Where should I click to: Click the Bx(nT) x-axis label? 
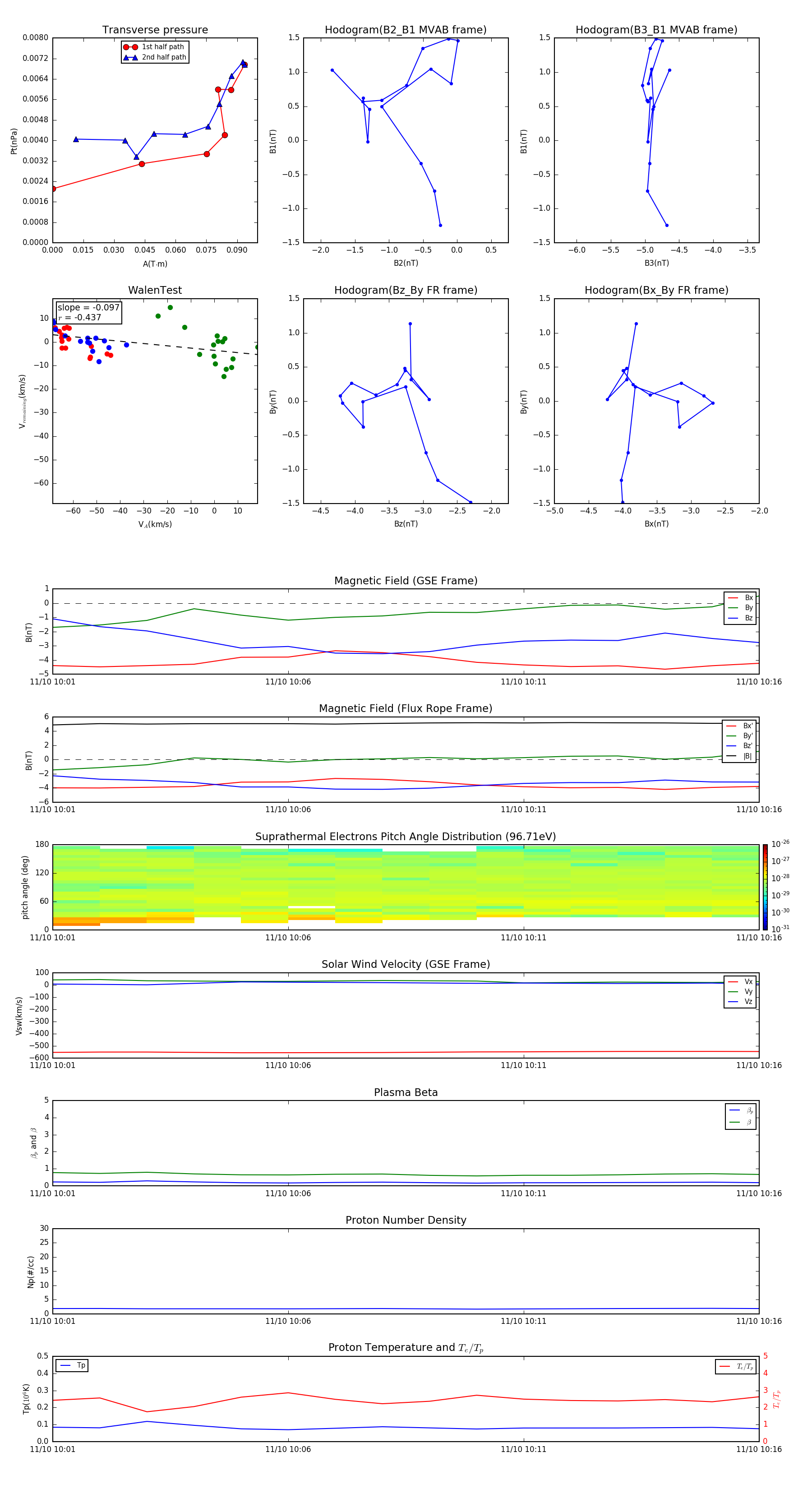pyautogui.click(x=656, y=524)
